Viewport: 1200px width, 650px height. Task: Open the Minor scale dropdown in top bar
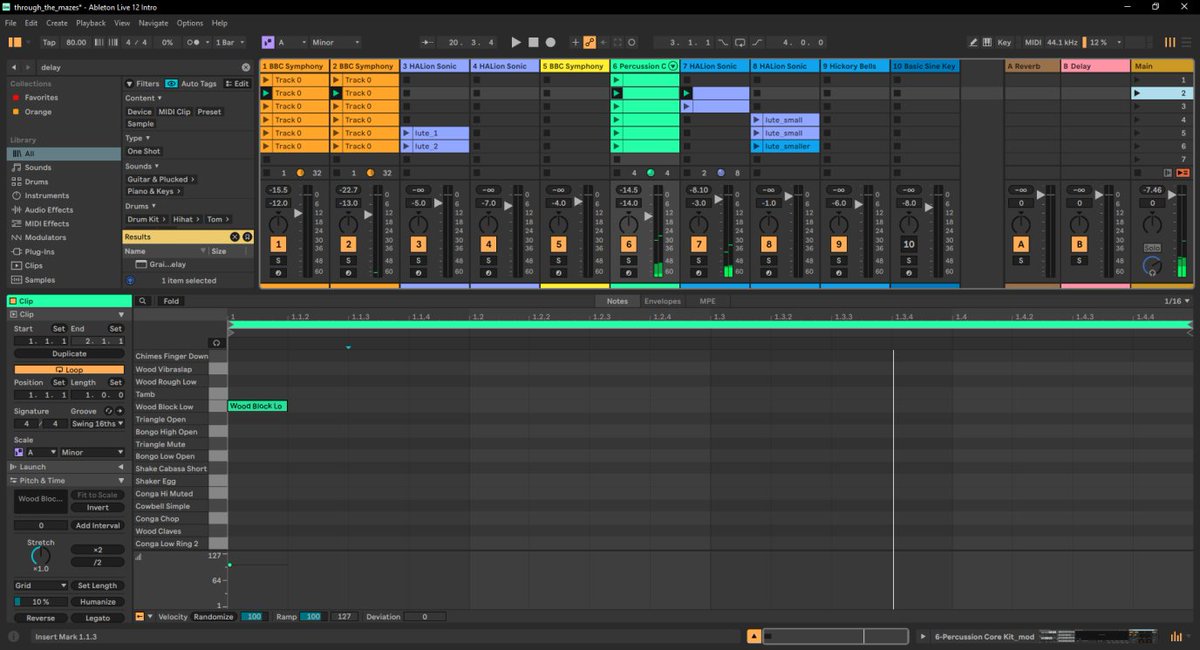click(335, 42)
